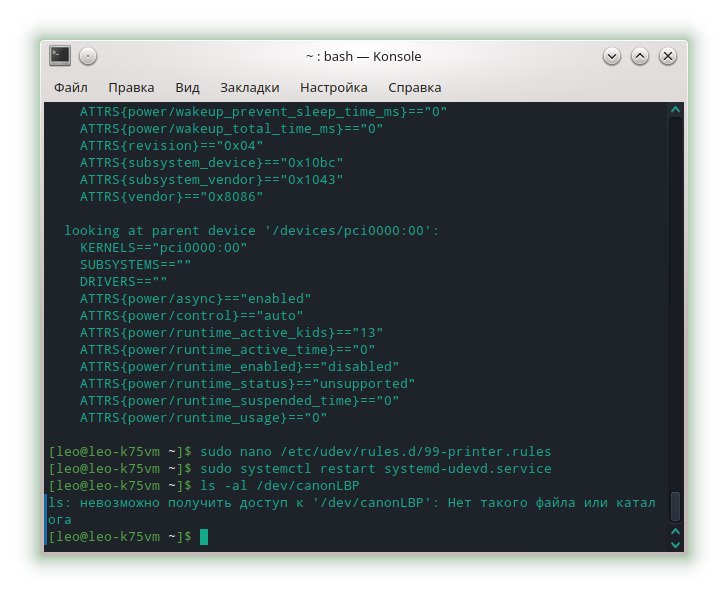Click the line DRIVERS==""
728x596 pixels.
tap(123, 282)
